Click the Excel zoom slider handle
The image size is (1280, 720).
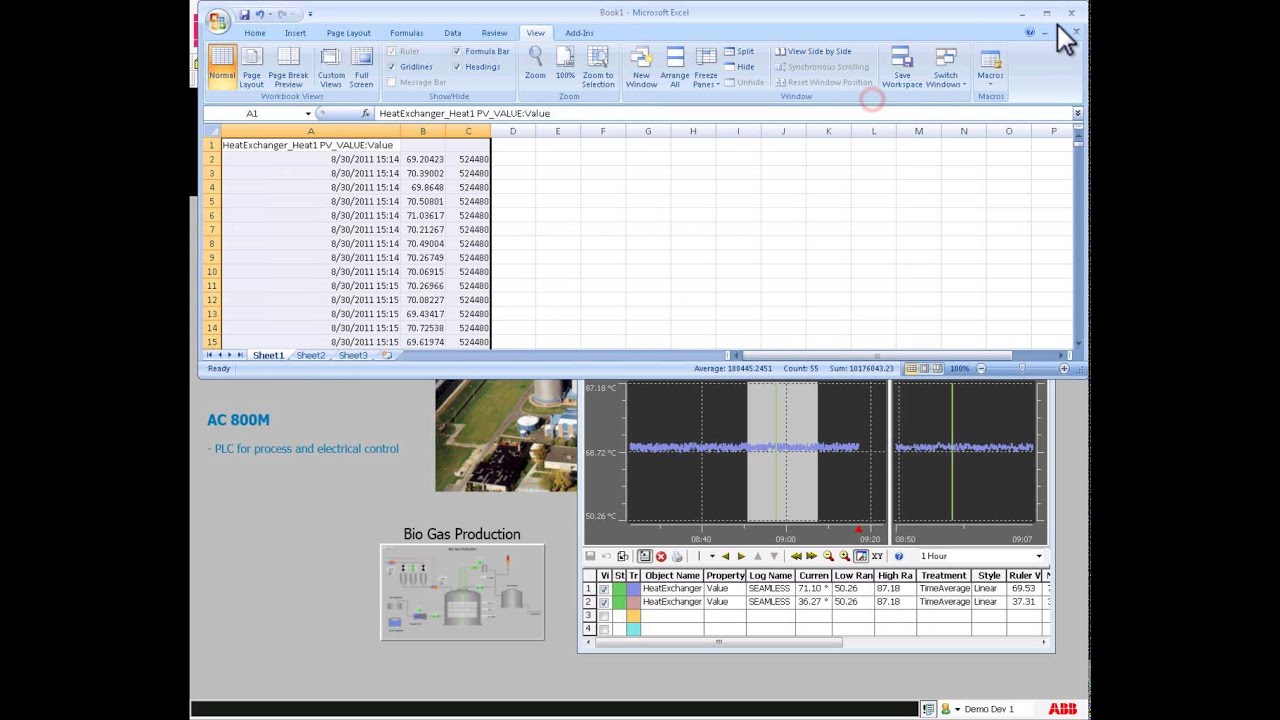coord(1022,369)
